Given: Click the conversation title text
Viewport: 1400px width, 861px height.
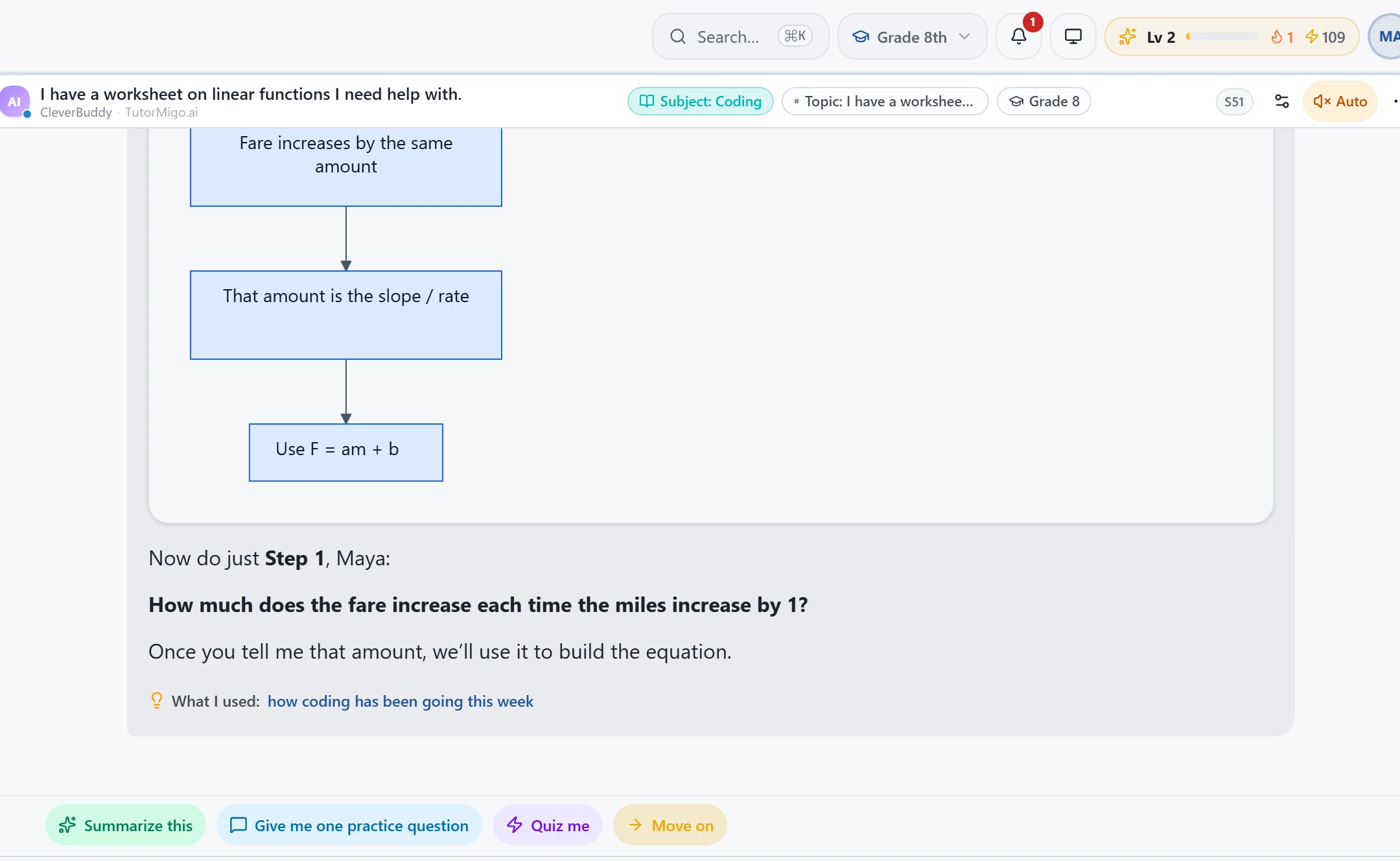Looking at the screenshot, I should point(251,94).
